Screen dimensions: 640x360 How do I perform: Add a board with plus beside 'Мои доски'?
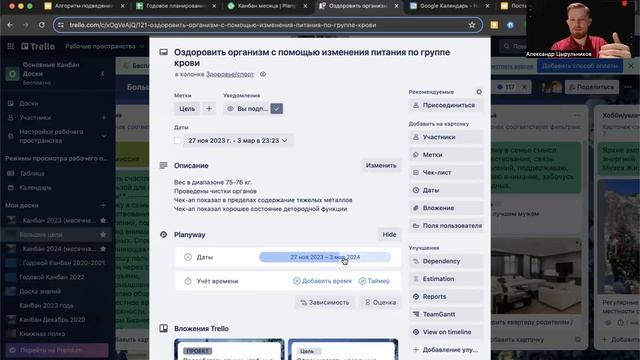pos(103,205)
